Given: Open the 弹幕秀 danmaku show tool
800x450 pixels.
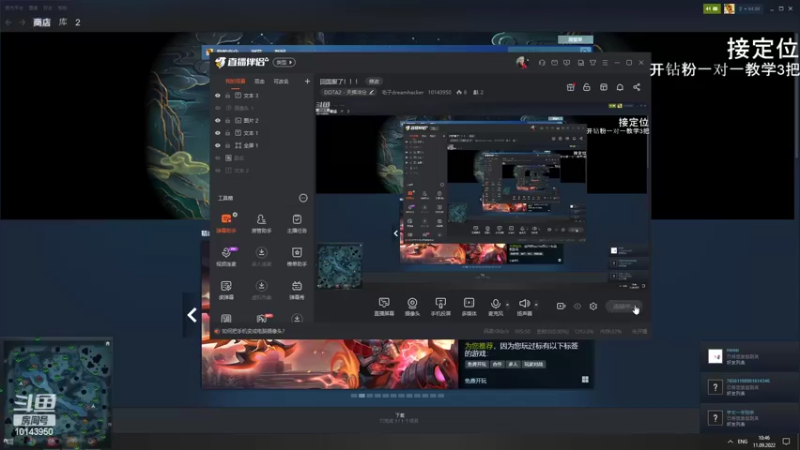Looking at the screenshot, I should point(296,289).
